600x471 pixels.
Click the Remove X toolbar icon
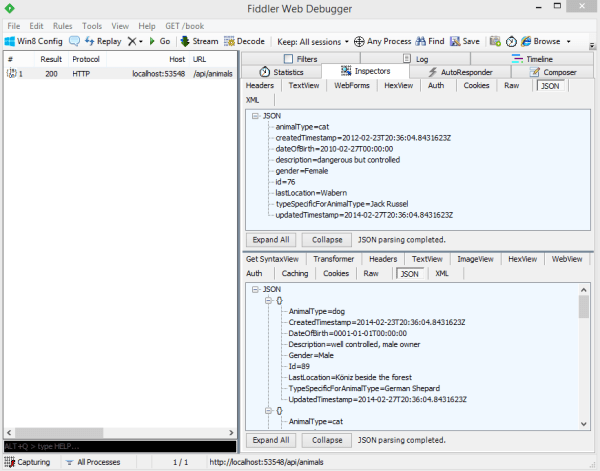click(x=132, y=41)
